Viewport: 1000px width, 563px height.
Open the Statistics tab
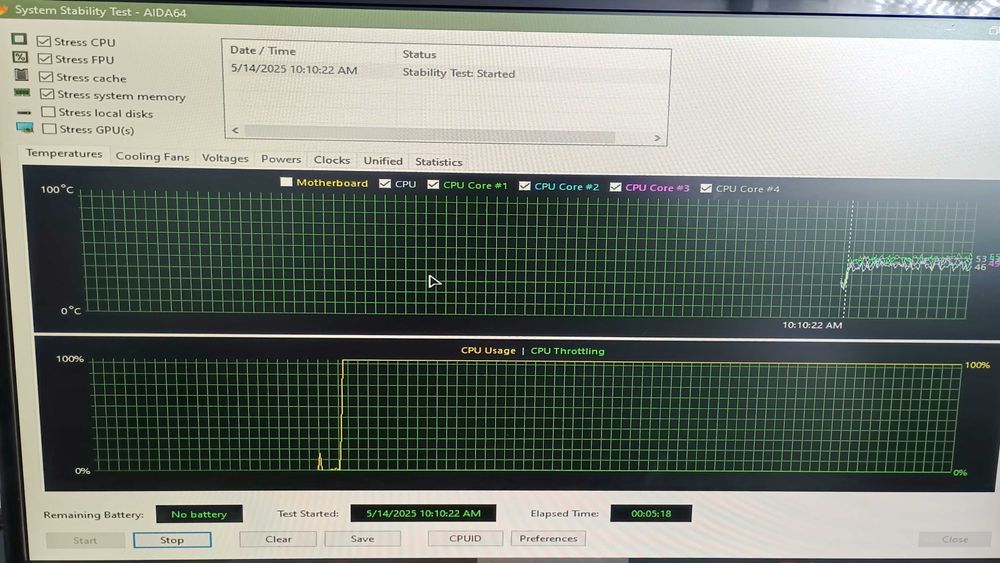click(x=439, y=162)
